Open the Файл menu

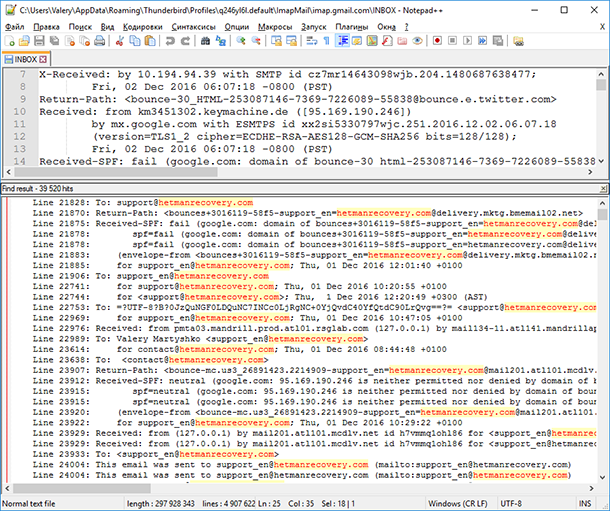pos(15,27)
